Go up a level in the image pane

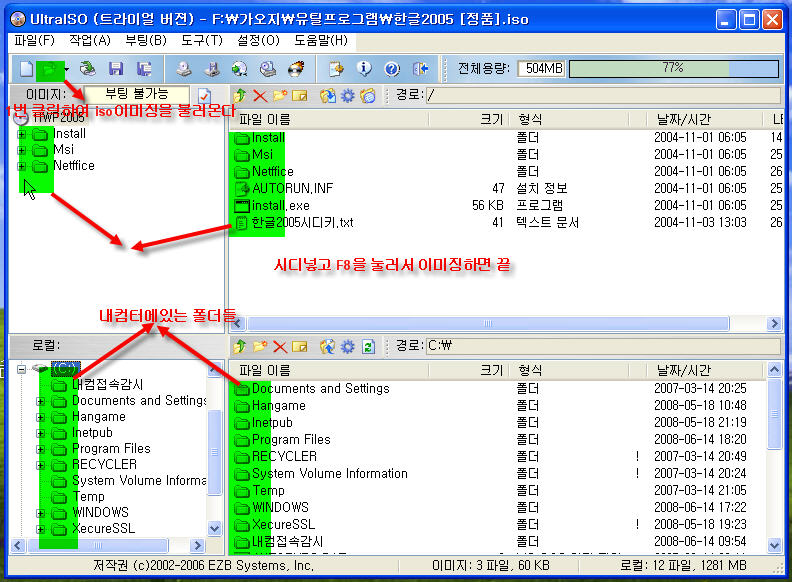[239, 95]
